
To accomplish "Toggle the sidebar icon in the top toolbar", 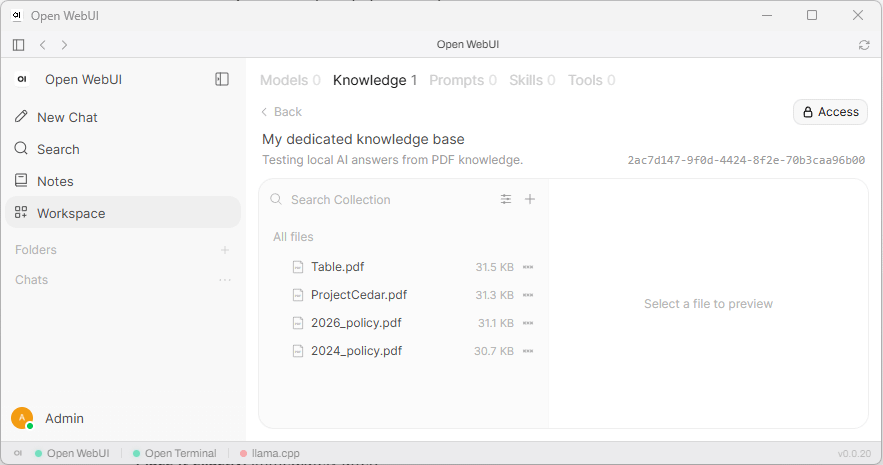I will [19, 44].
